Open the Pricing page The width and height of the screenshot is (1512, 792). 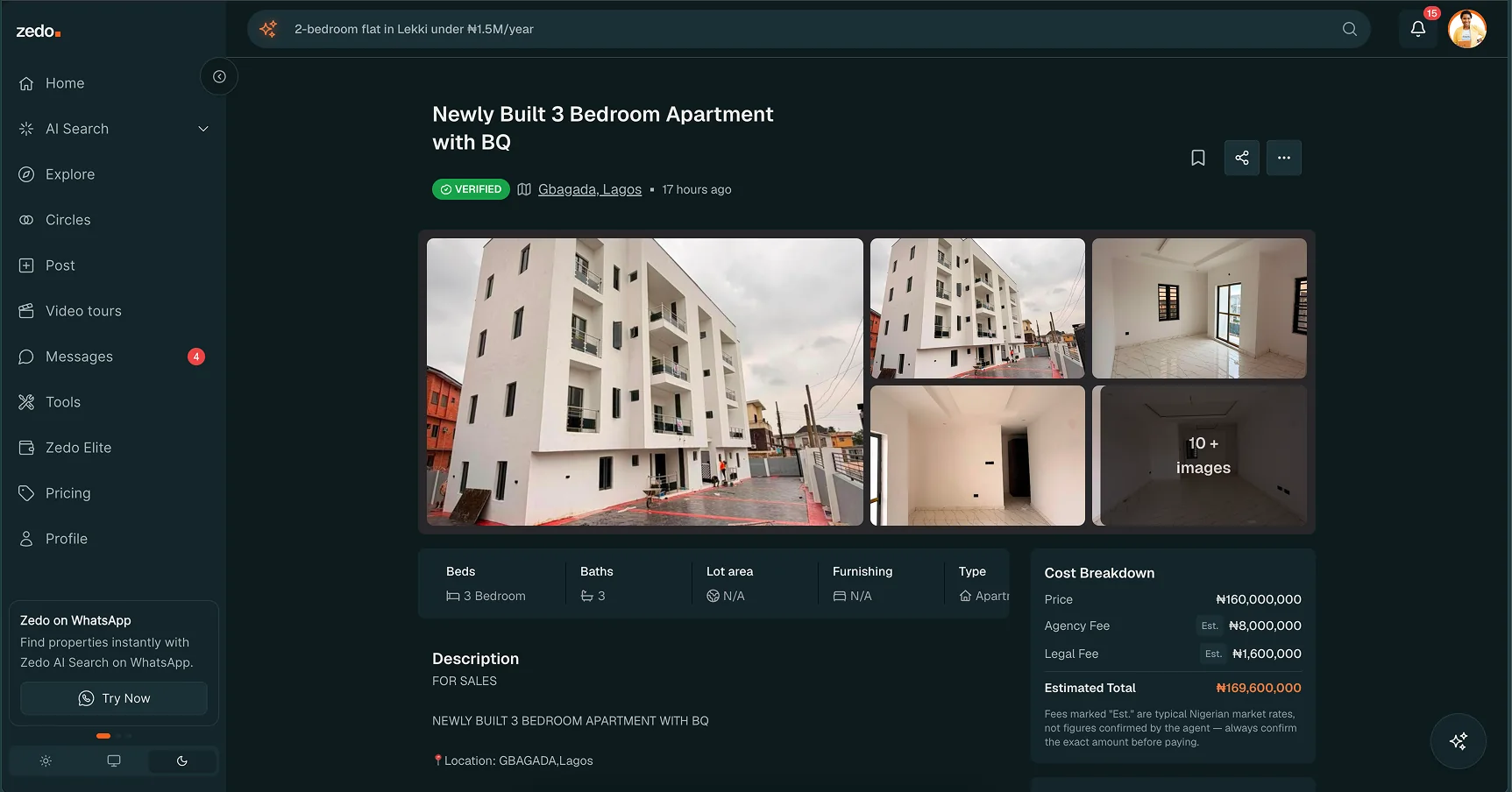pyautogui.click(x=67, y=493)
